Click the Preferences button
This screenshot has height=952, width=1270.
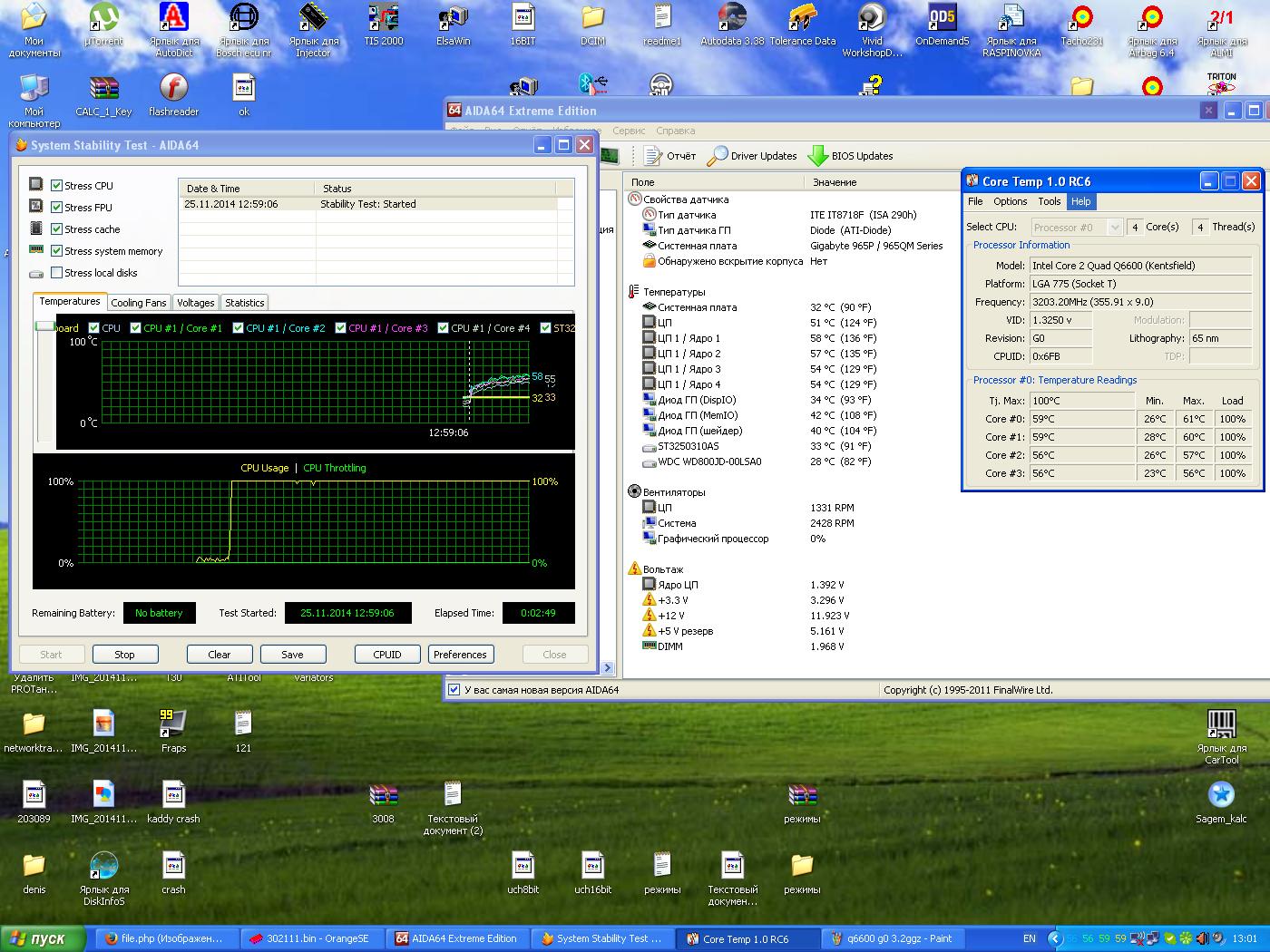point(460,655)
